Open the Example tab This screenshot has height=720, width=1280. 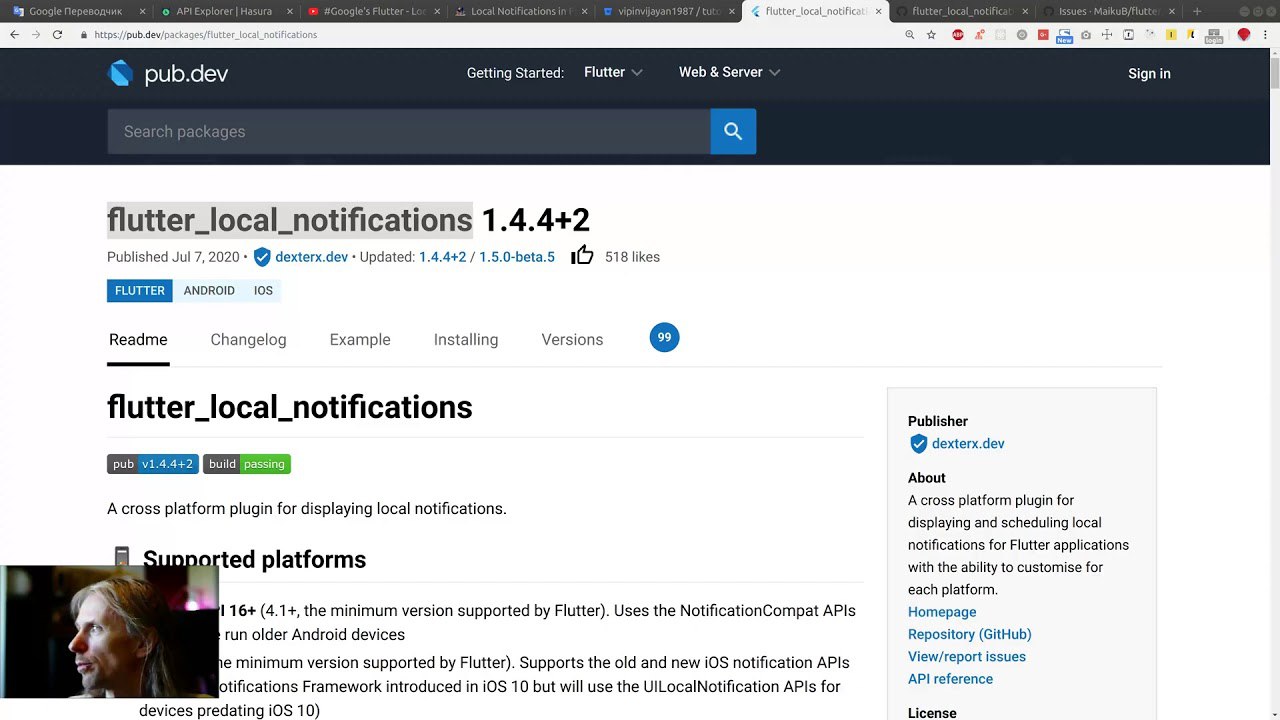pyautogui.click(x=360, y=339)
